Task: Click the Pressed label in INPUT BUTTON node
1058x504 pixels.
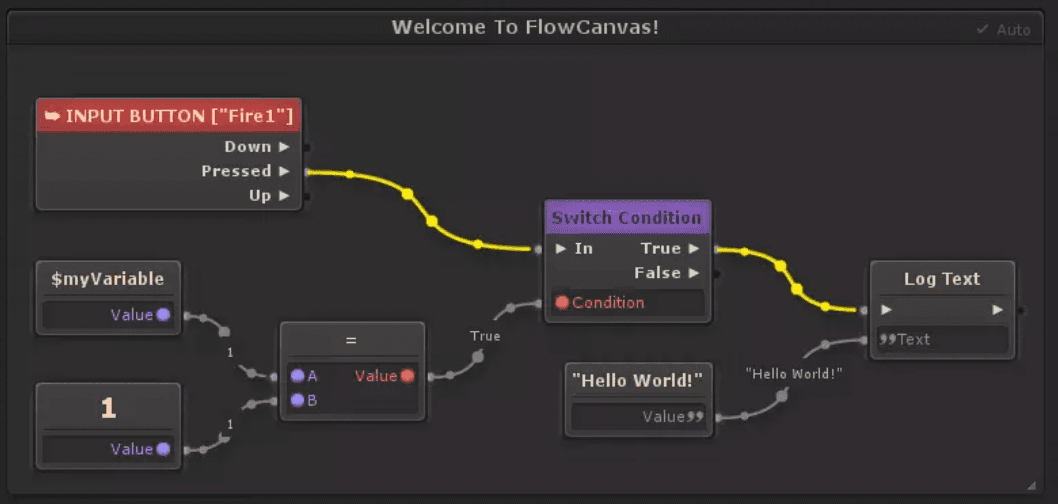Action: 236,171
